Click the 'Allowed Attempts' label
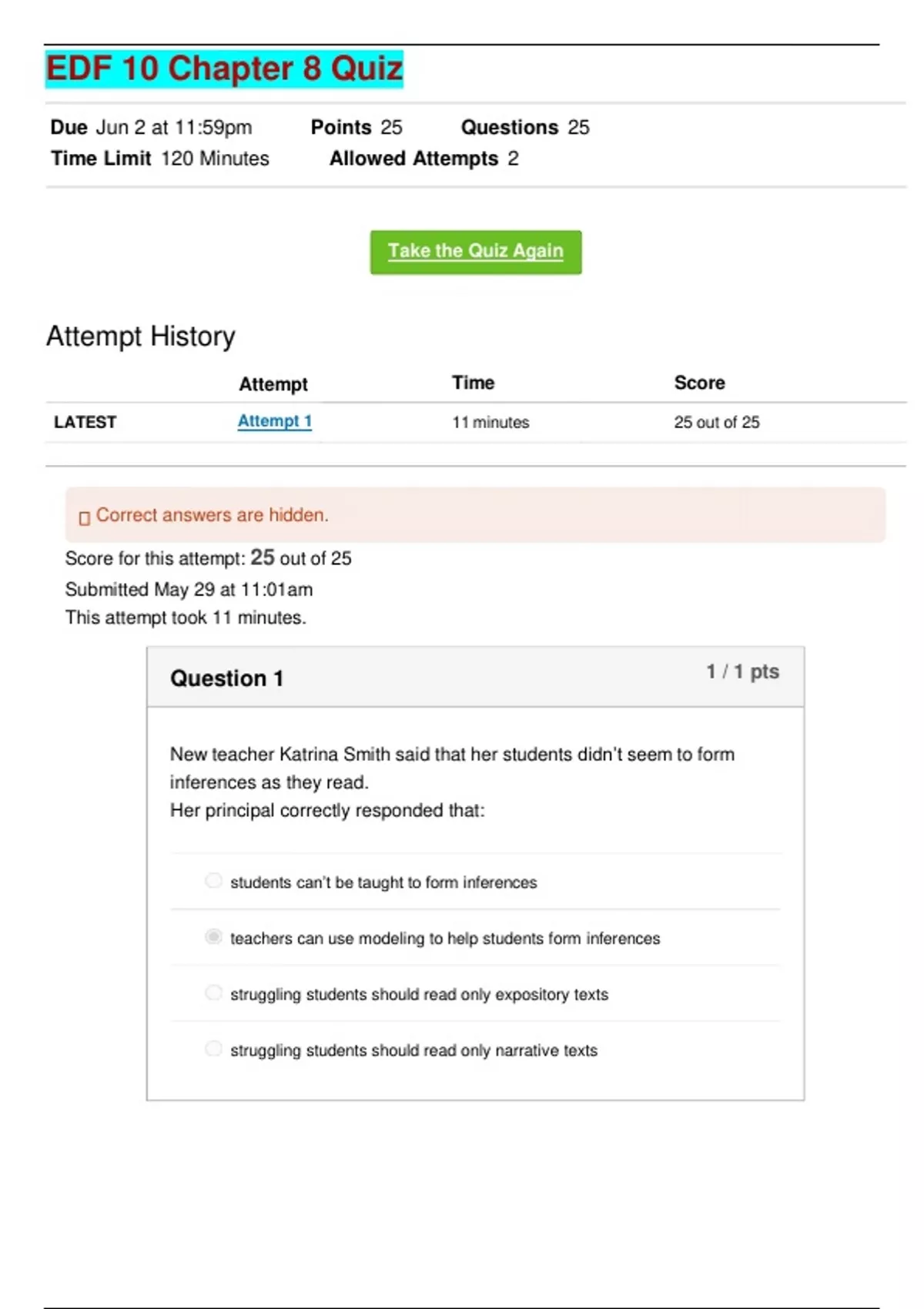The height and width of the screenshot is (1309, 924). (x=413, y=159)
